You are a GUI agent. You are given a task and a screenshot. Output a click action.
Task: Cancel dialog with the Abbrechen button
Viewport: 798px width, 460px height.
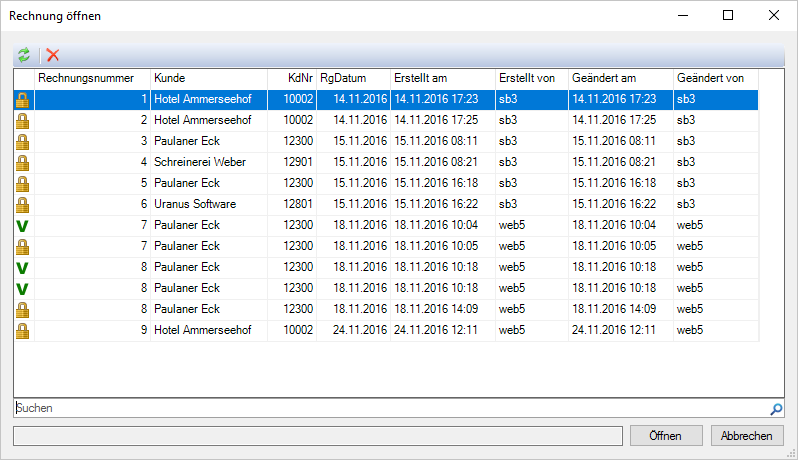[747, 436]
